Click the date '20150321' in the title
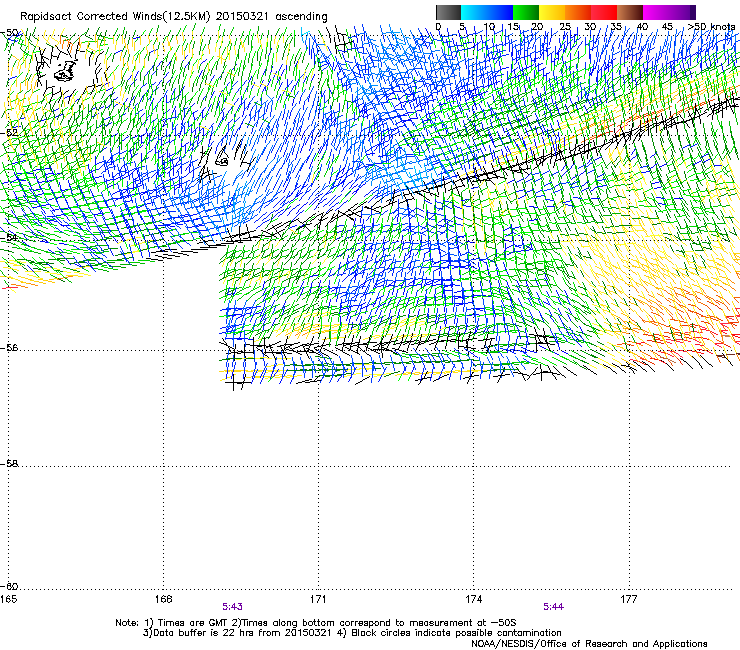Image resolution: width=740 pixels, height=650 pixels. [x=242, y=17]
